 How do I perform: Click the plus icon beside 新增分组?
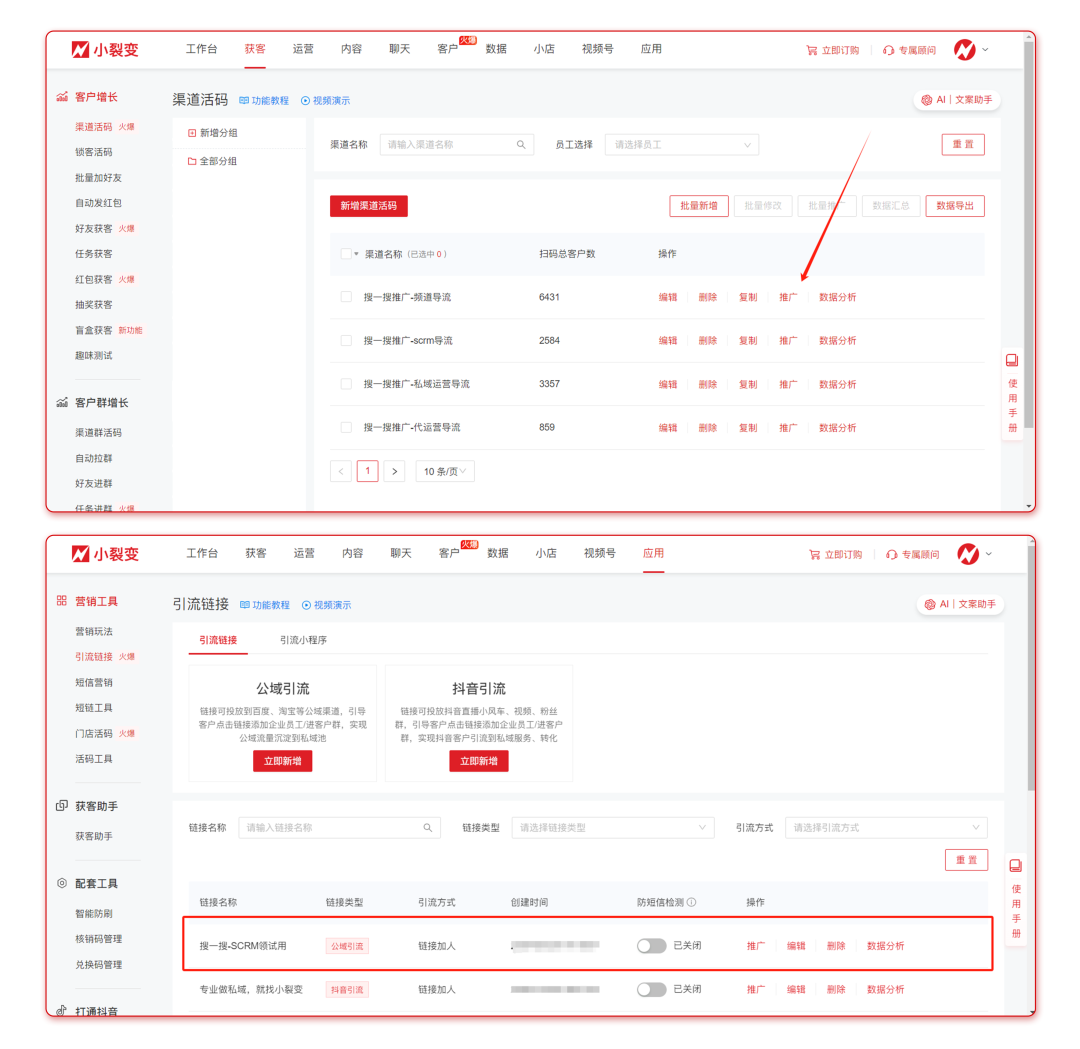point(192,133)
